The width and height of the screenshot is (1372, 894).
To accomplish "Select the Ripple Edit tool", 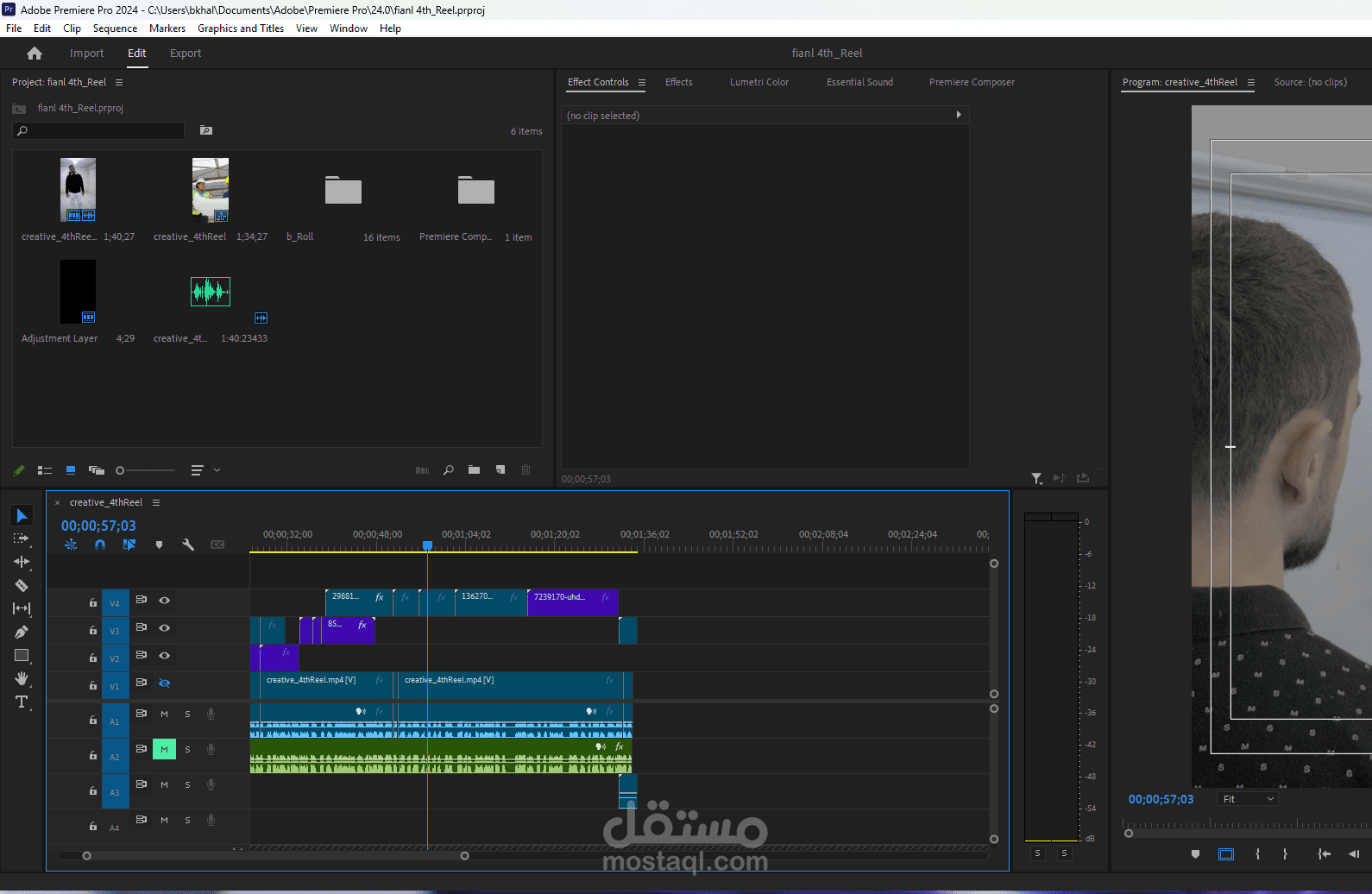I will coord(22,562).
